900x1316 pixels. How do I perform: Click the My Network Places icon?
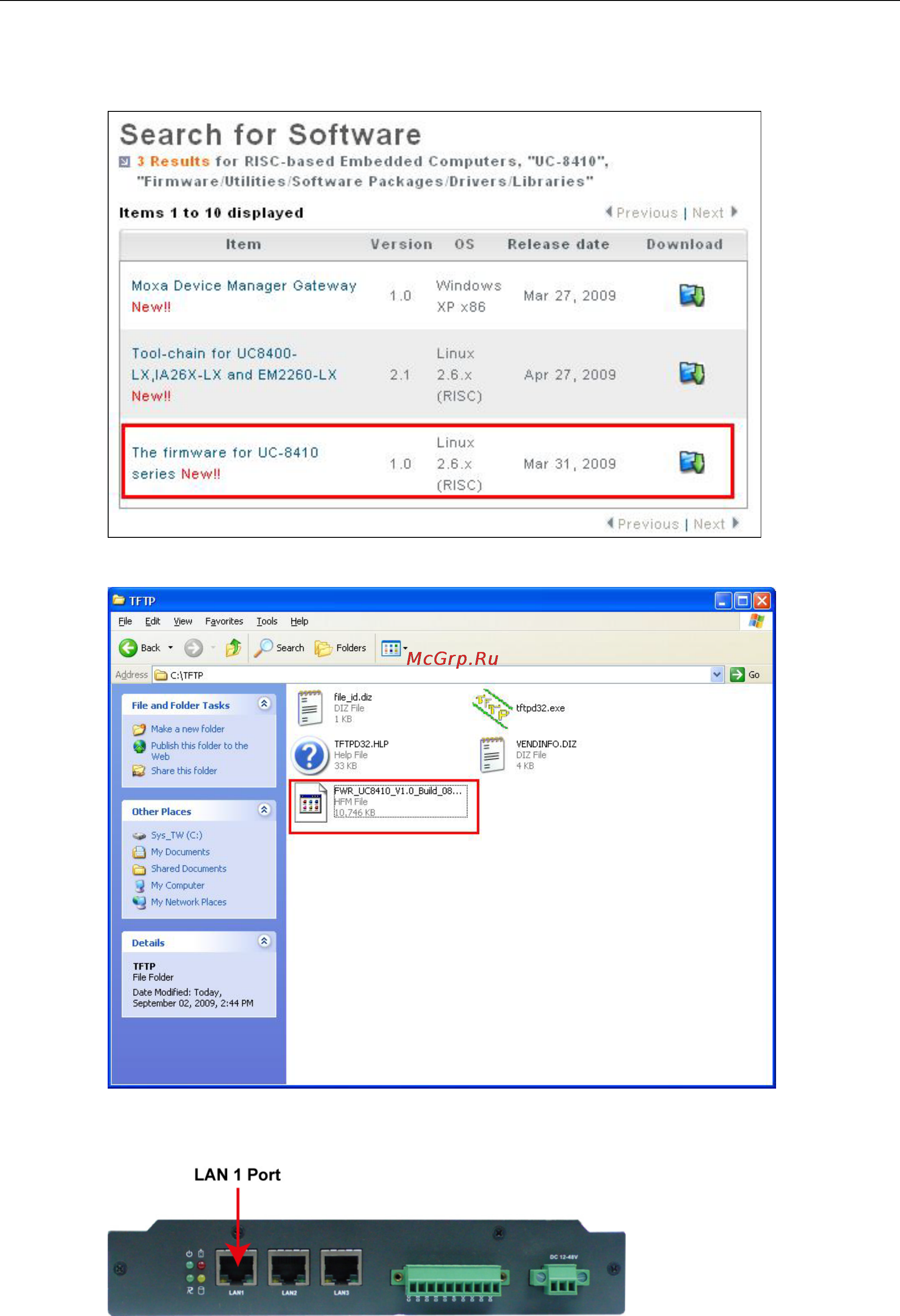(139, 902)
